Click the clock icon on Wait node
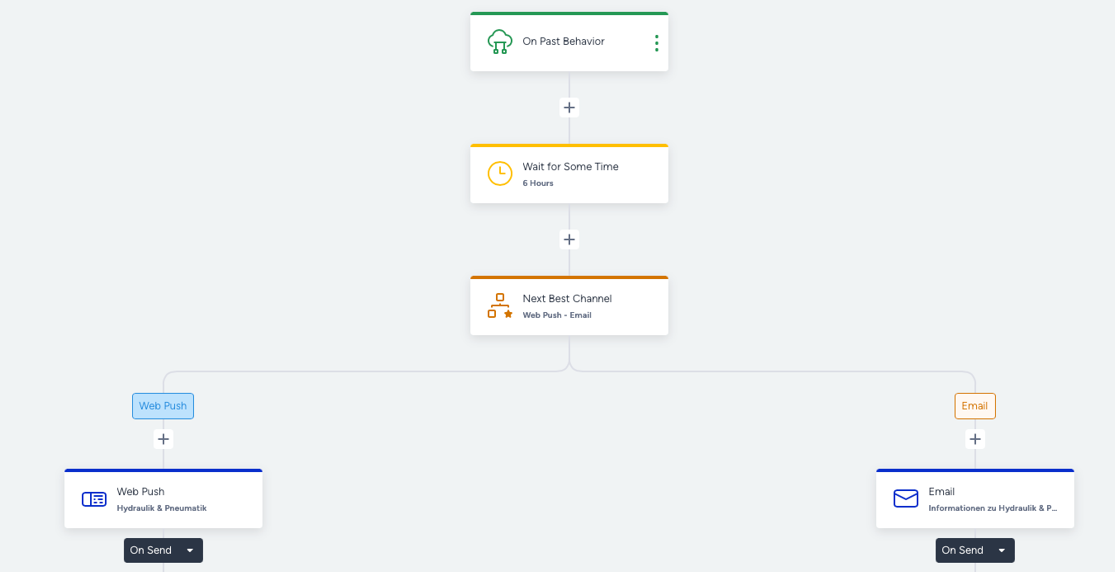The image size is (1115, 572). click(499, 174)
